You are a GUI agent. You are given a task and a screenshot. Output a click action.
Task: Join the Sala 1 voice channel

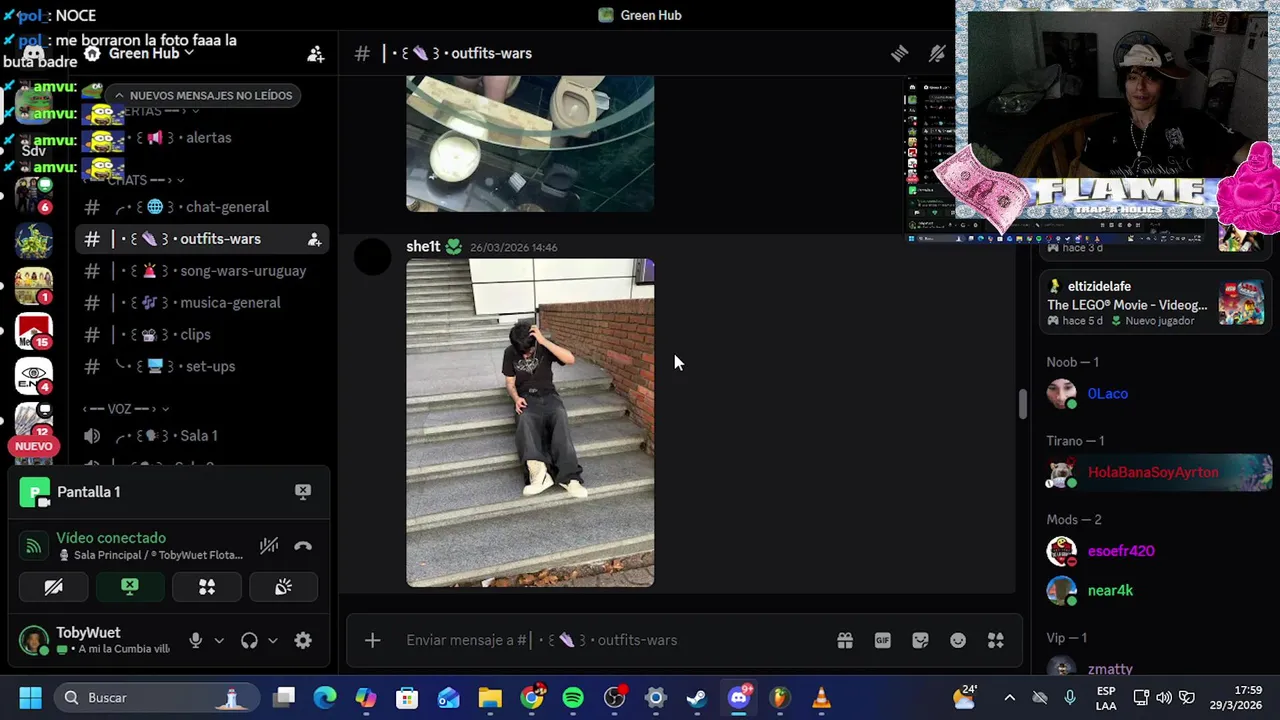(204, 436)
